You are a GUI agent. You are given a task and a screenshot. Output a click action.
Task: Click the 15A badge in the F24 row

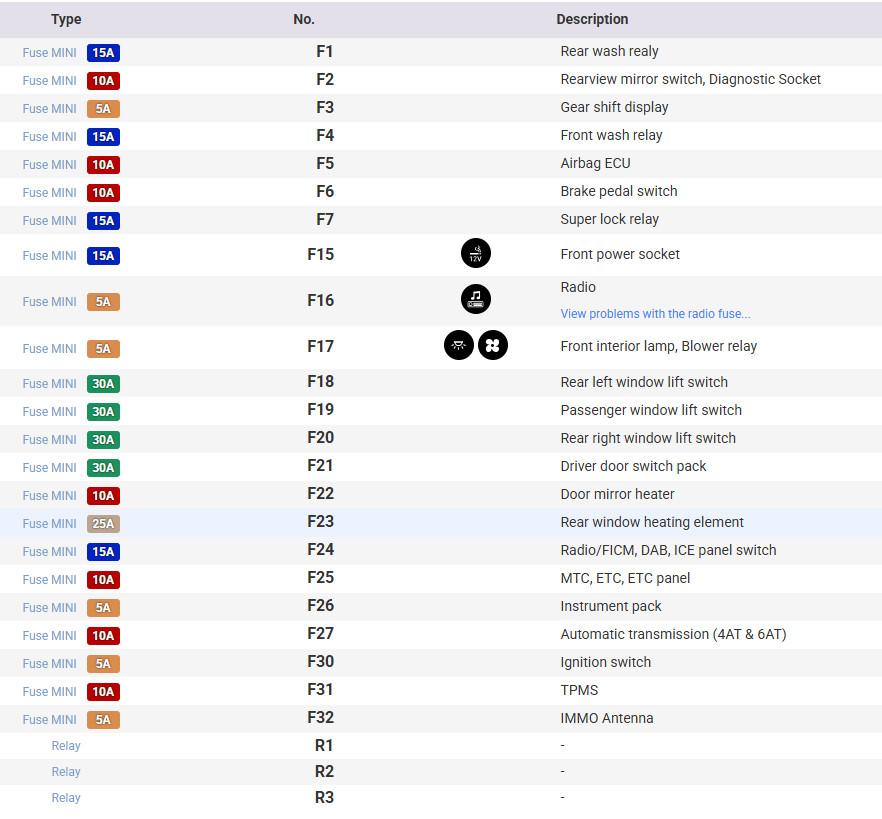[x=104, y=552]
